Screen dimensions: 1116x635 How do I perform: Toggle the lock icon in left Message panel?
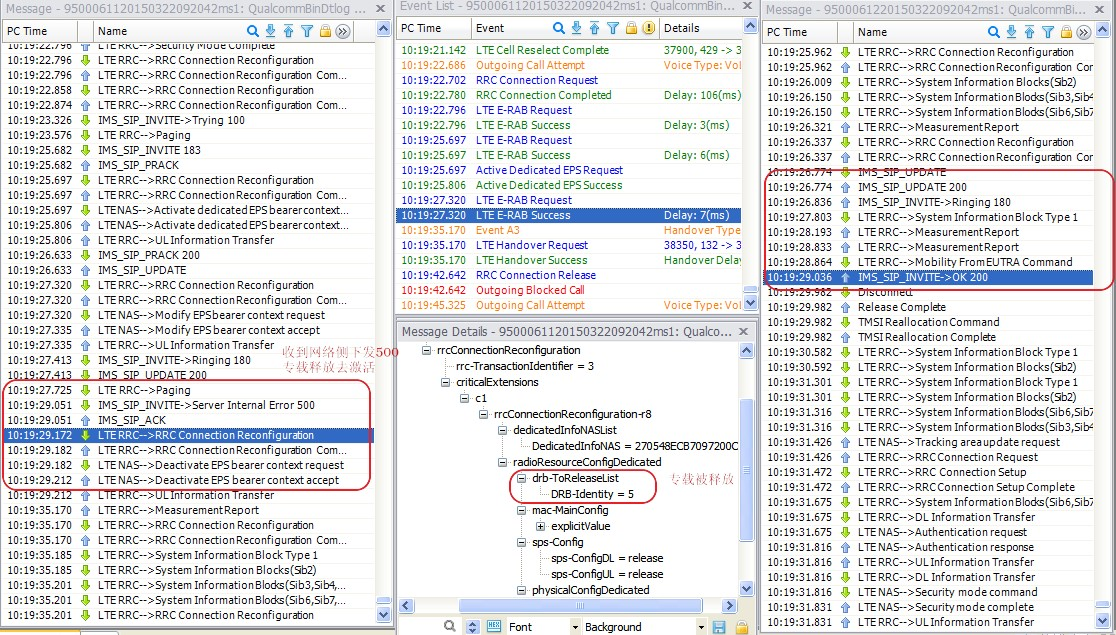click(325, 31)
